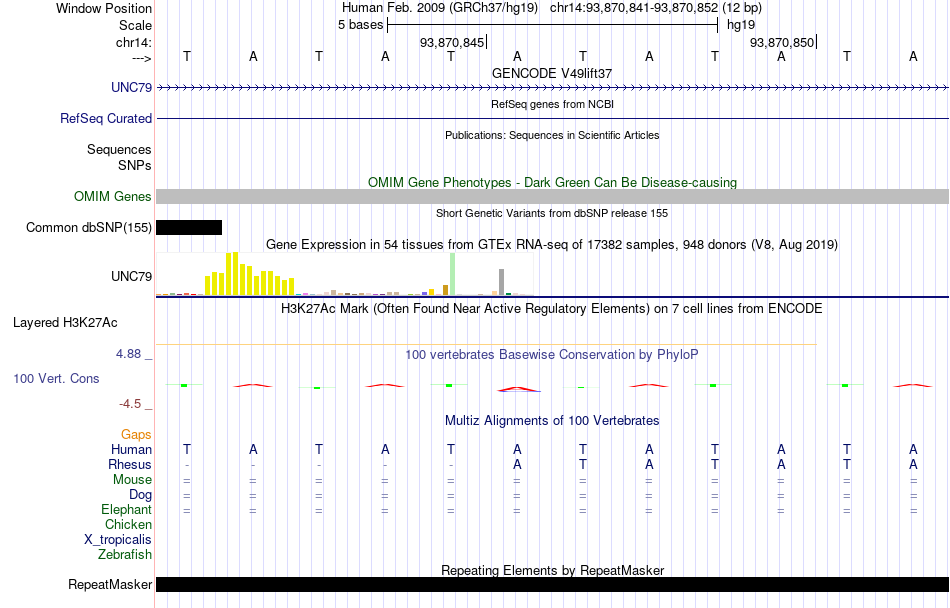
Task: Click '100 vertebrates Basewise Conservation by PhyloP' title
Action: [x=552, y=354]
